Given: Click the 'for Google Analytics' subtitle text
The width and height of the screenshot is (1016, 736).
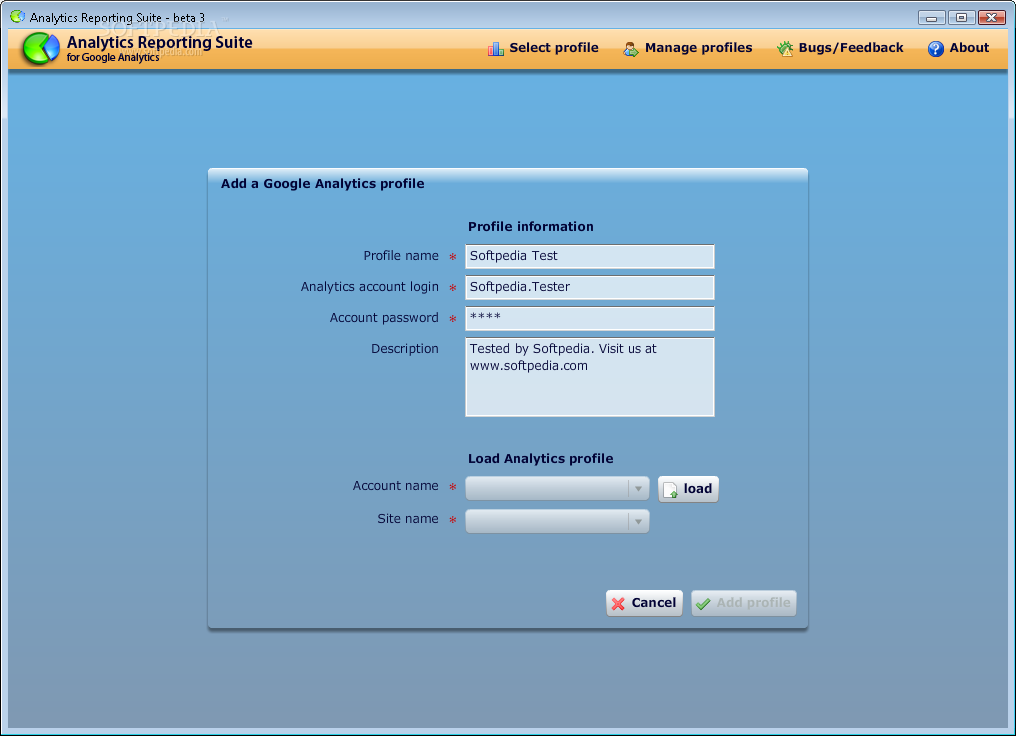Looking at the screenshot, I should point(113,58).
